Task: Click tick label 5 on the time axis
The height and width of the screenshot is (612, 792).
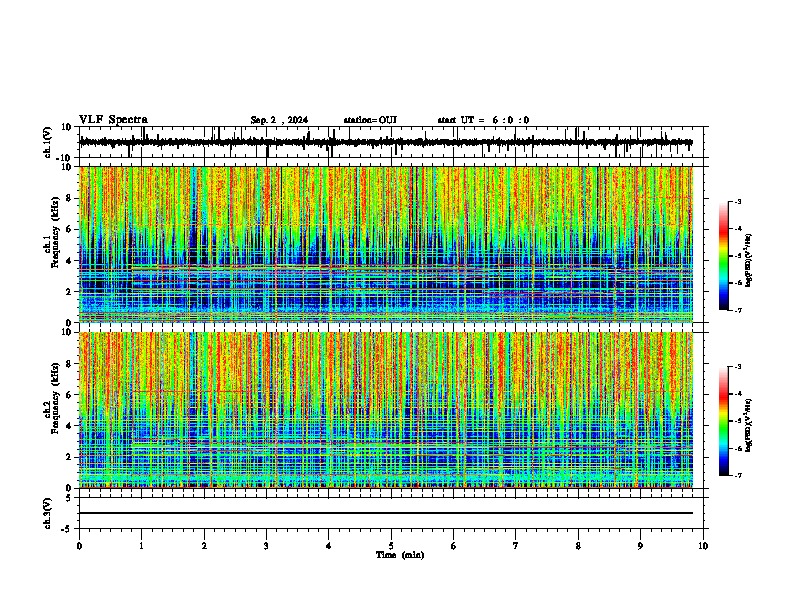Action: click(391, 546)
